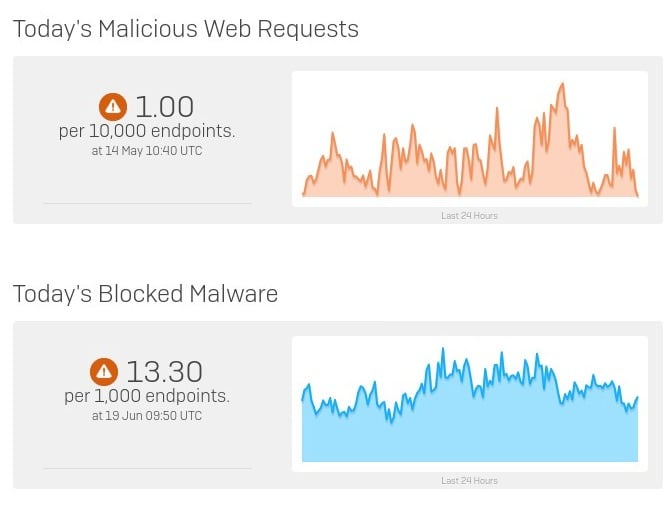Click 'Last 24 Hours' label under orange chart

click(469, 216)
